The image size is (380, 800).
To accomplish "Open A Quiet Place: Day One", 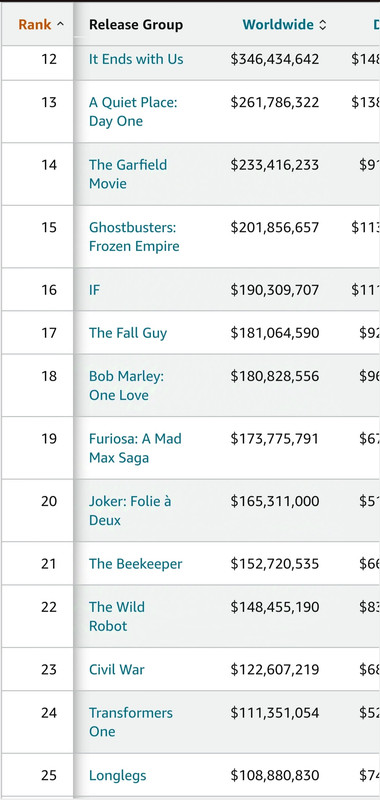I will (133, 112).
